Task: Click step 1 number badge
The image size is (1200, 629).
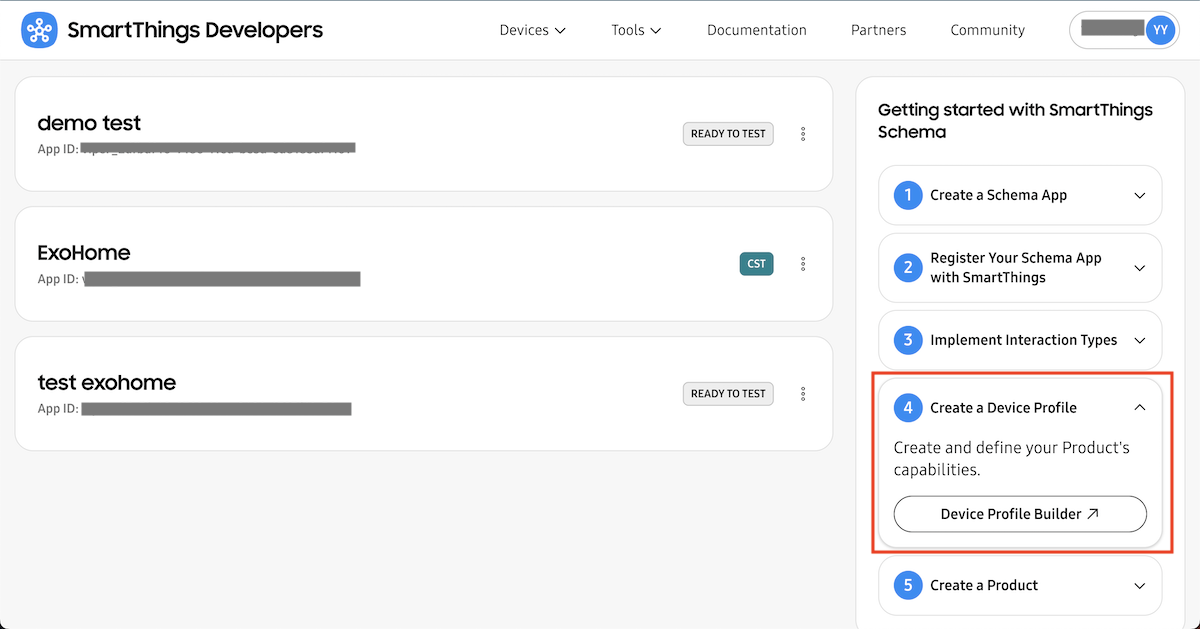Action: (908, 195)
